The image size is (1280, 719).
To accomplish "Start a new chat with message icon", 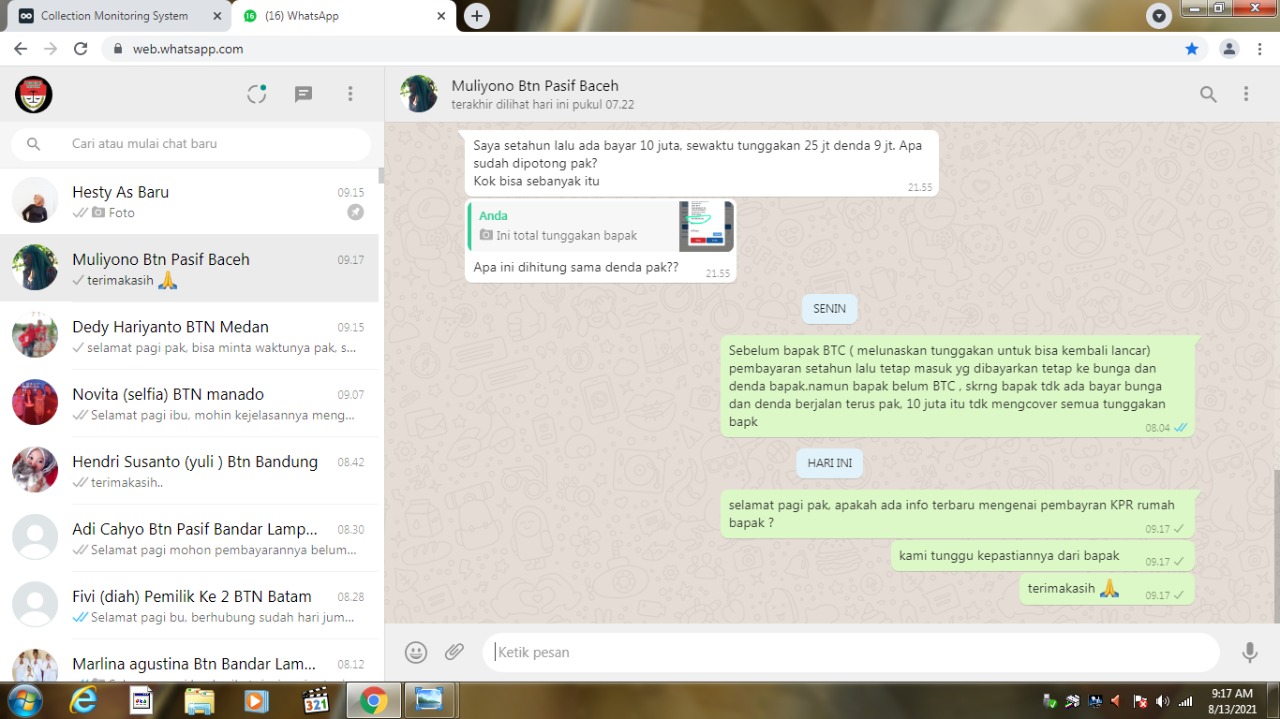I will (303, 94).
